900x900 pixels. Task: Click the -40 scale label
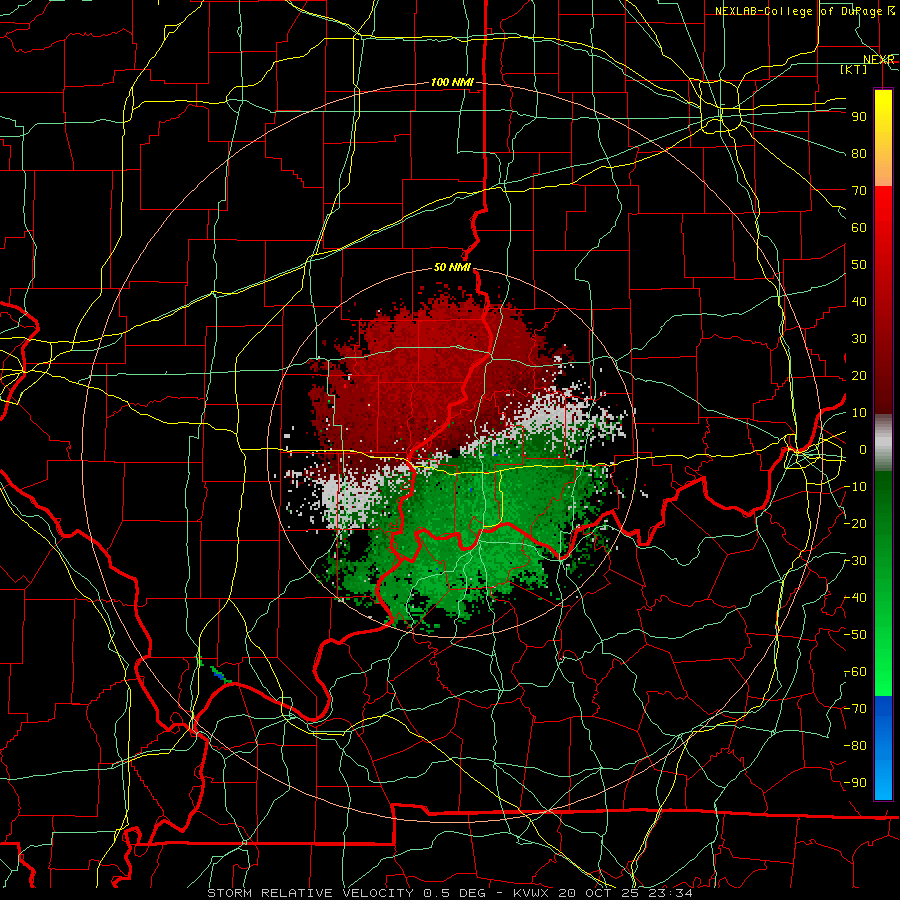click(x=856, y=598)
